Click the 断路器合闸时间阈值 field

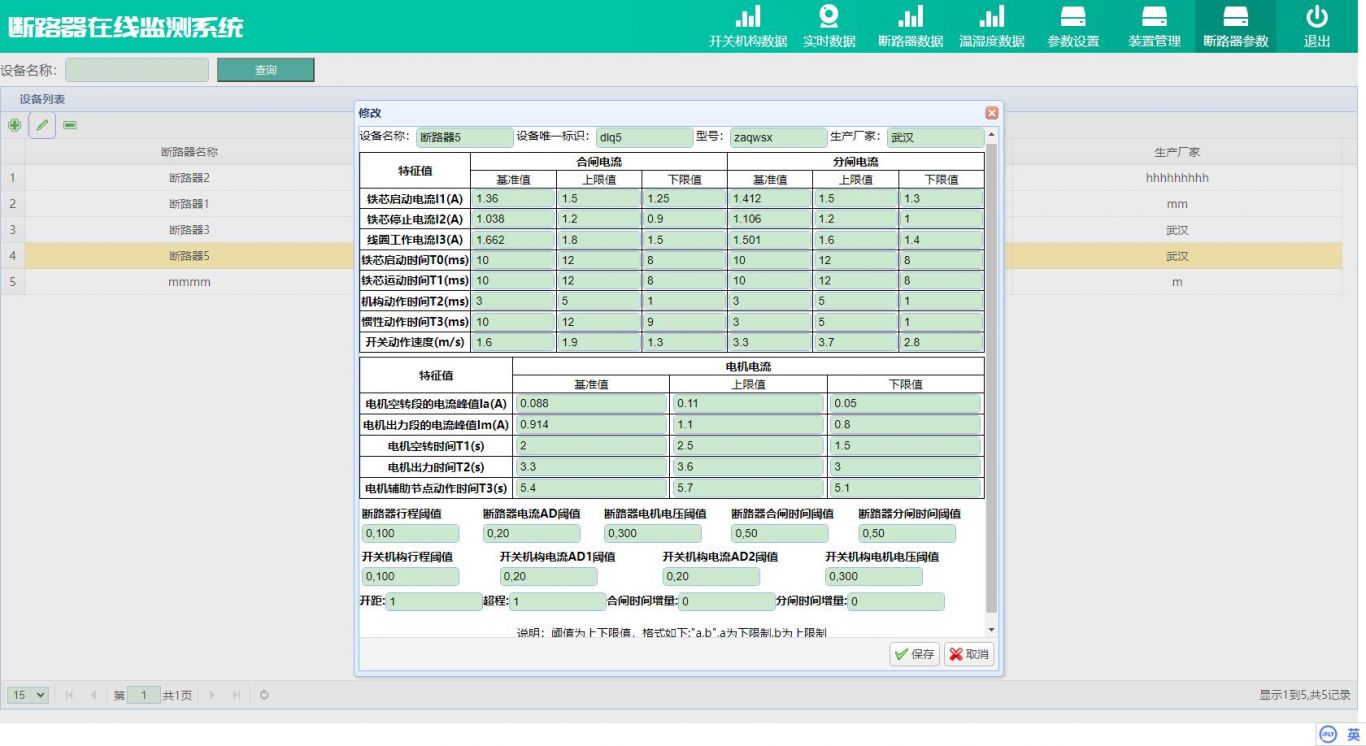point(780,533)
